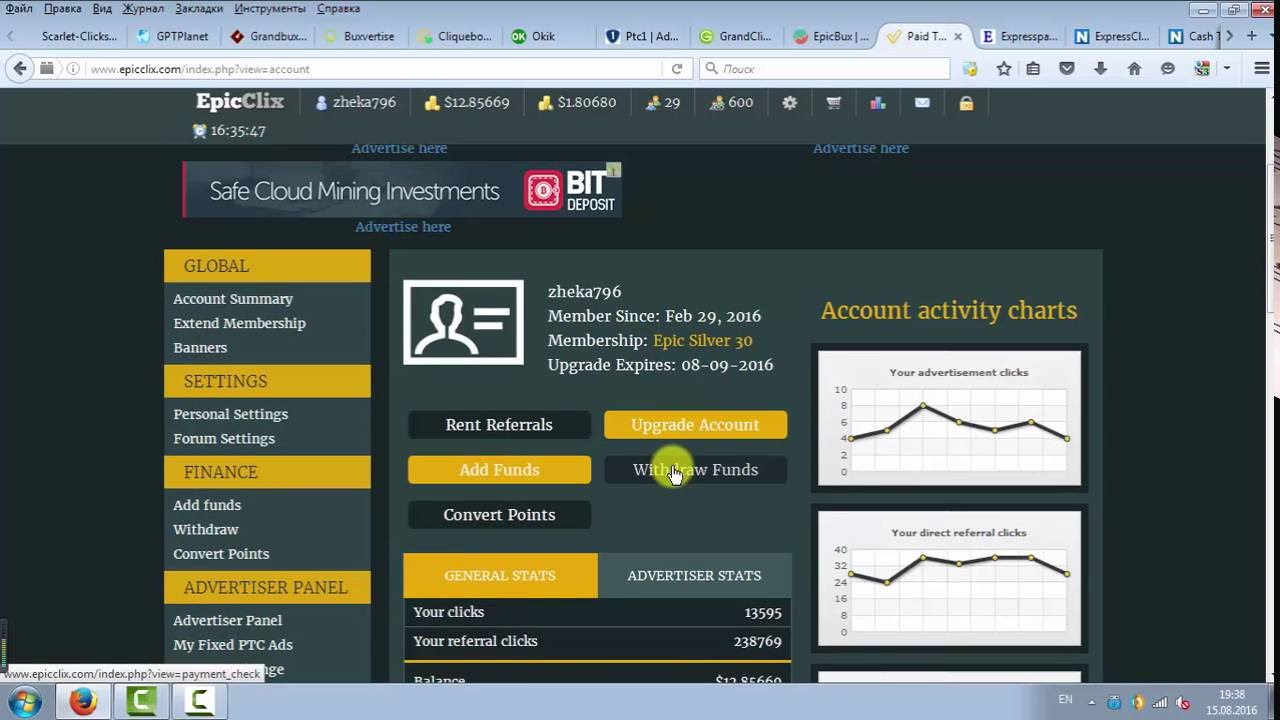Click the Firefox search box Поиск

[824, 69]
